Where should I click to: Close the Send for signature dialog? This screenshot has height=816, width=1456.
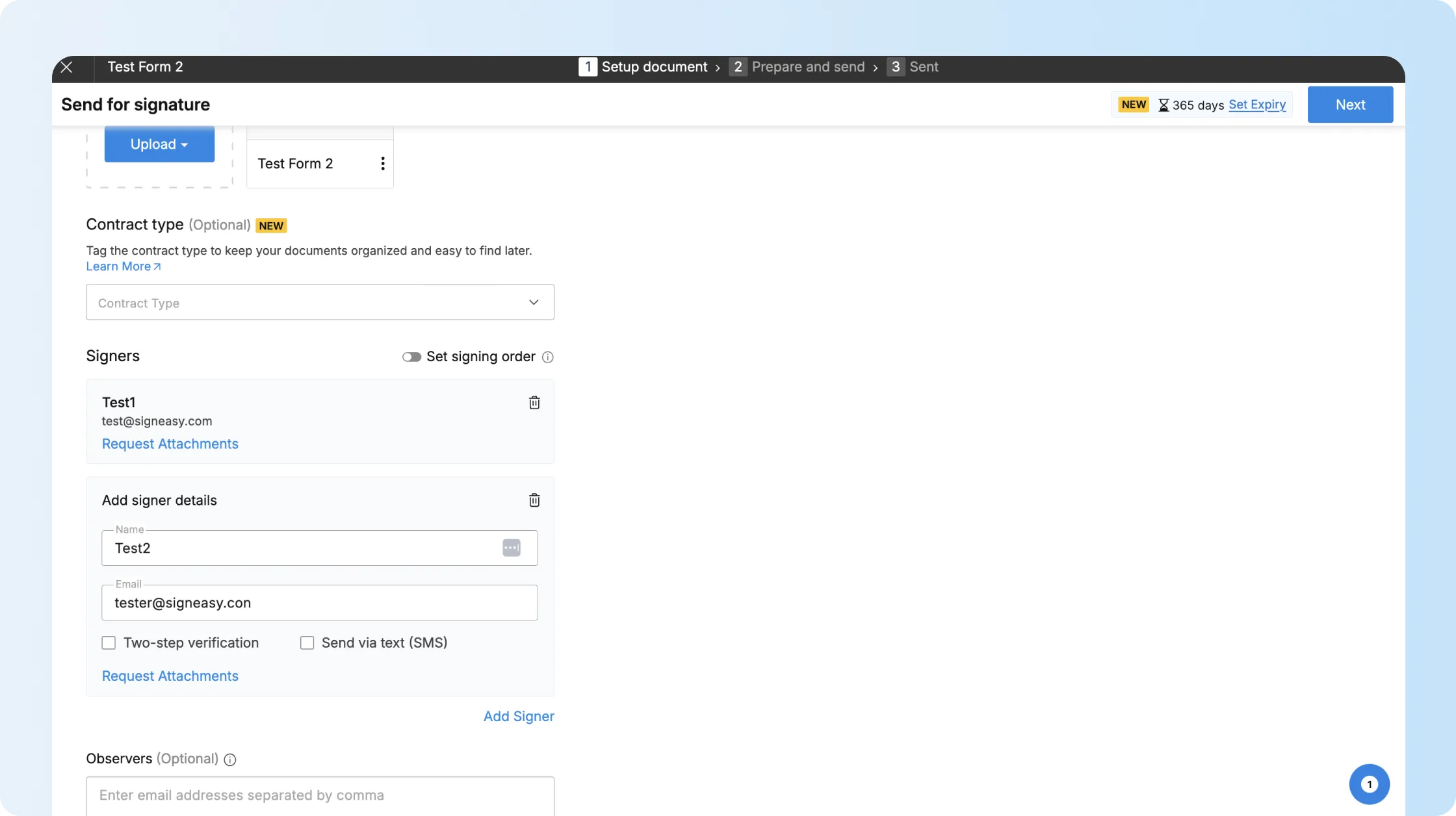click(66, 67)
